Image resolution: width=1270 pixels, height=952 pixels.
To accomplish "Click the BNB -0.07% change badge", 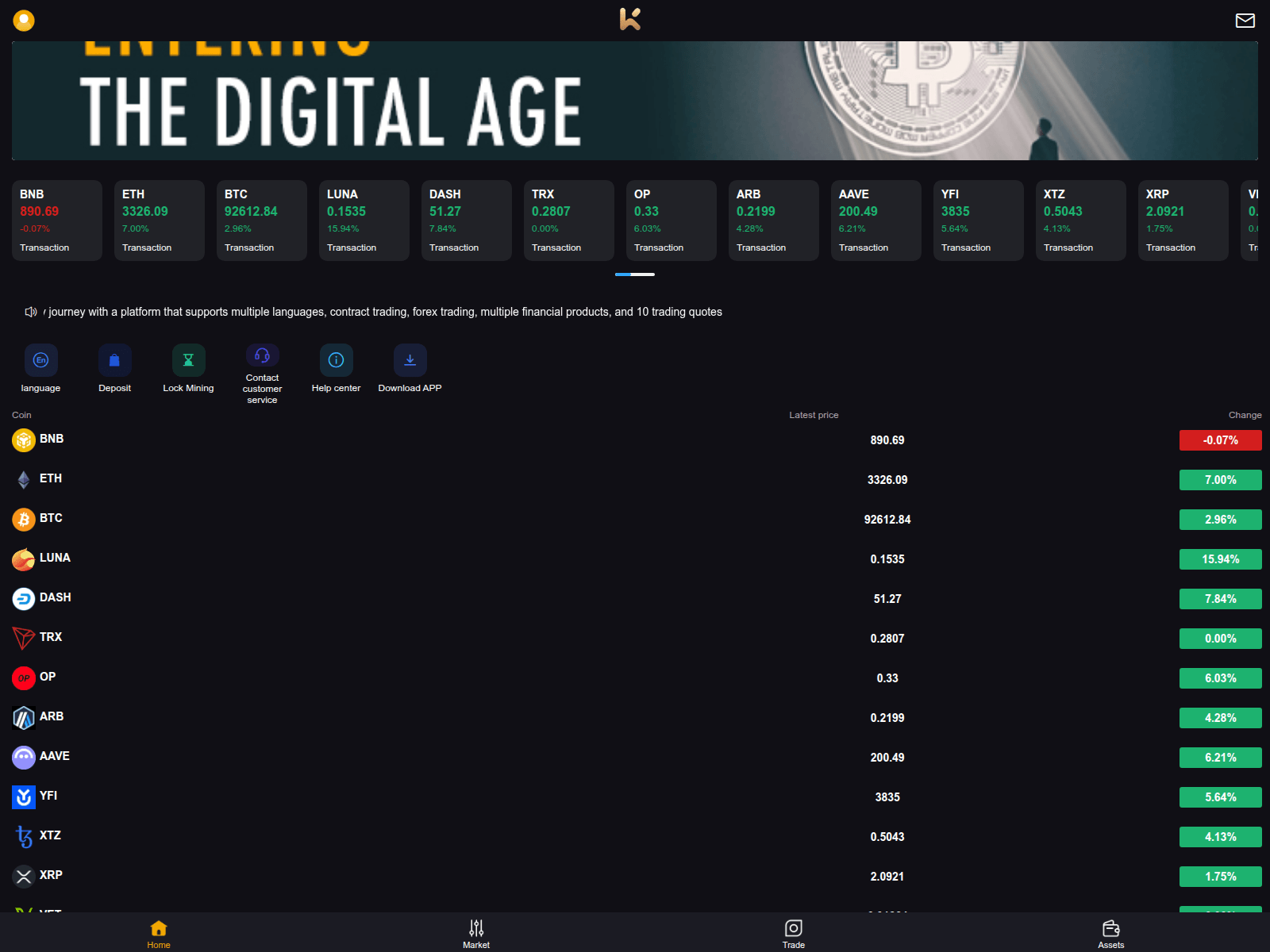I will [x=1220, y=440].
